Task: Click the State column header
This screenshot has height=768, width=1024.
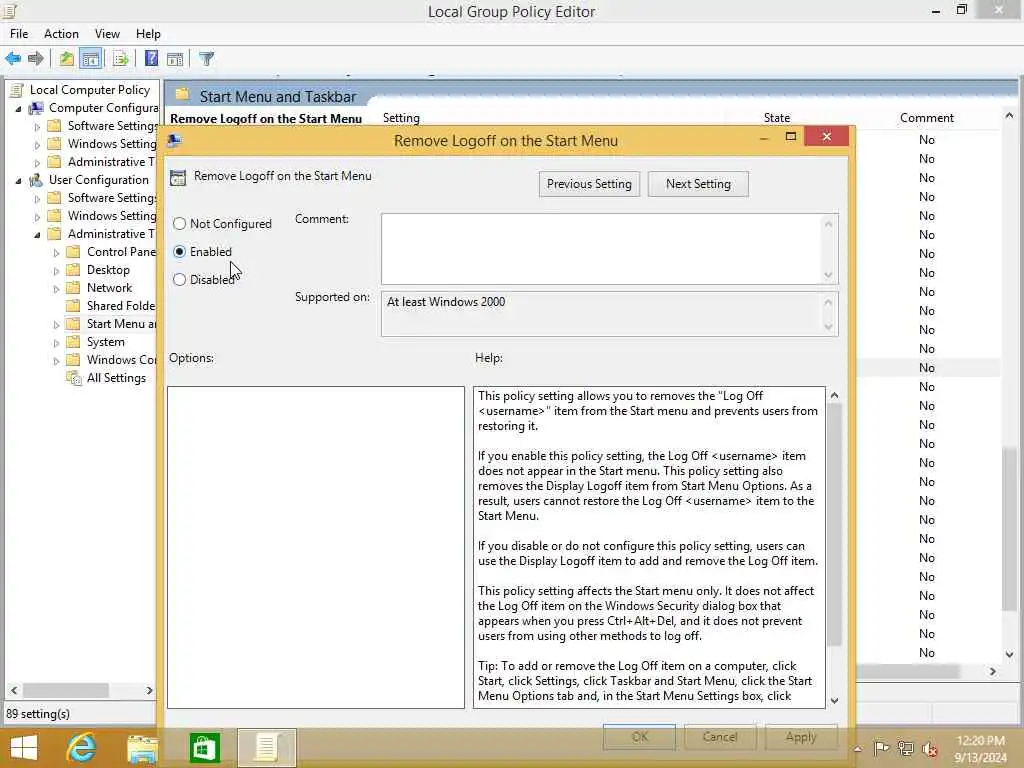Action: 777,118
